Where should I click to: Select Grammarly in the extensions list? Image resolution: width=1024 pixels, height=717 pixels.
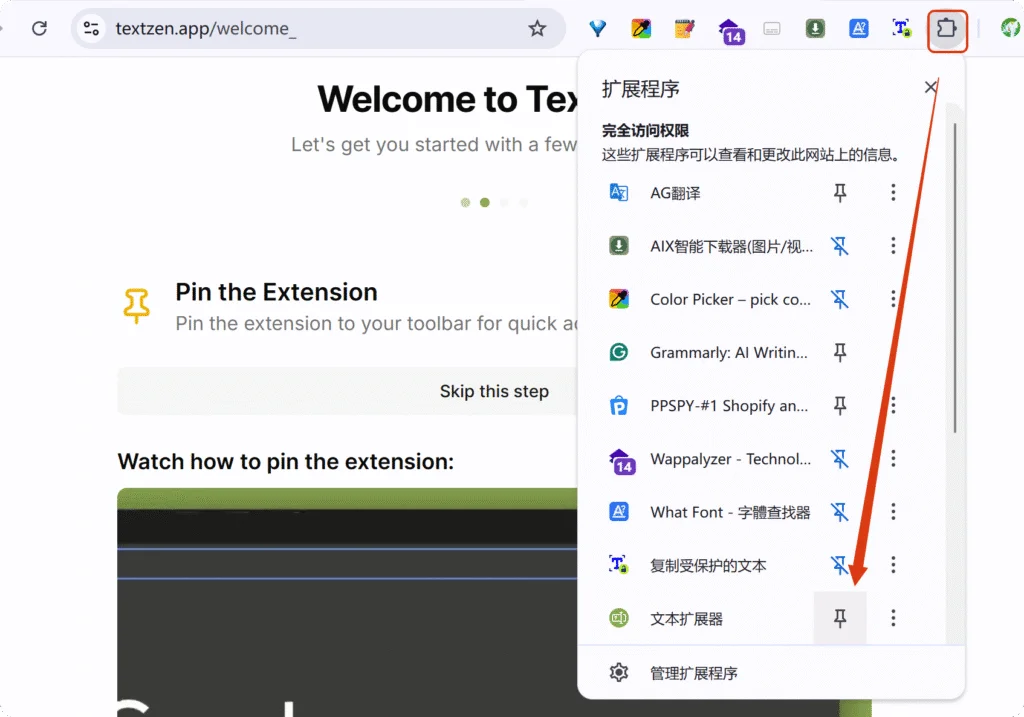(x=728, y=352)
